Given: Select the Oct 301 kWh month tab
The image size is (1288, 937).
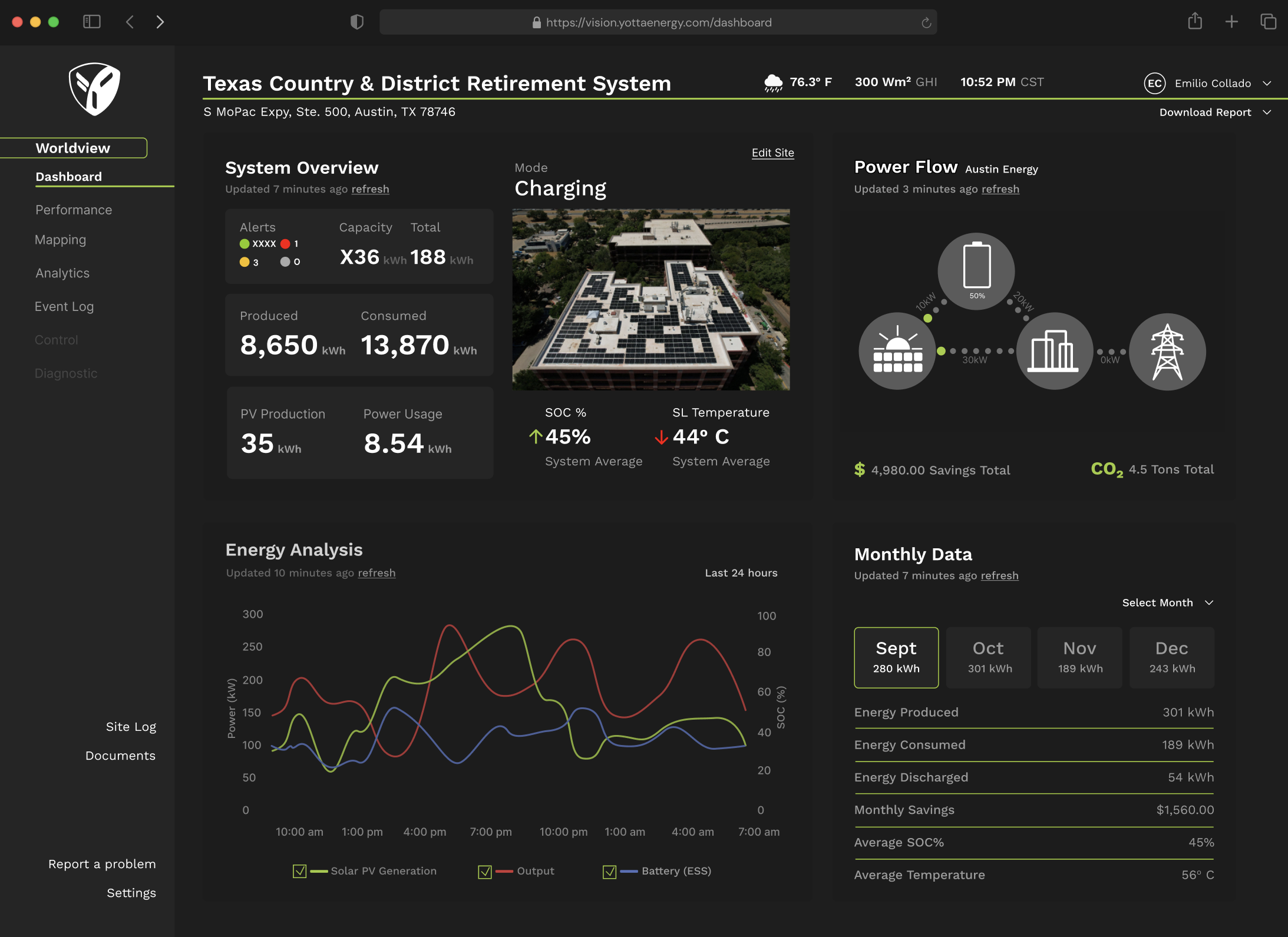Looking at the screenshot, I should click(988, 657).
